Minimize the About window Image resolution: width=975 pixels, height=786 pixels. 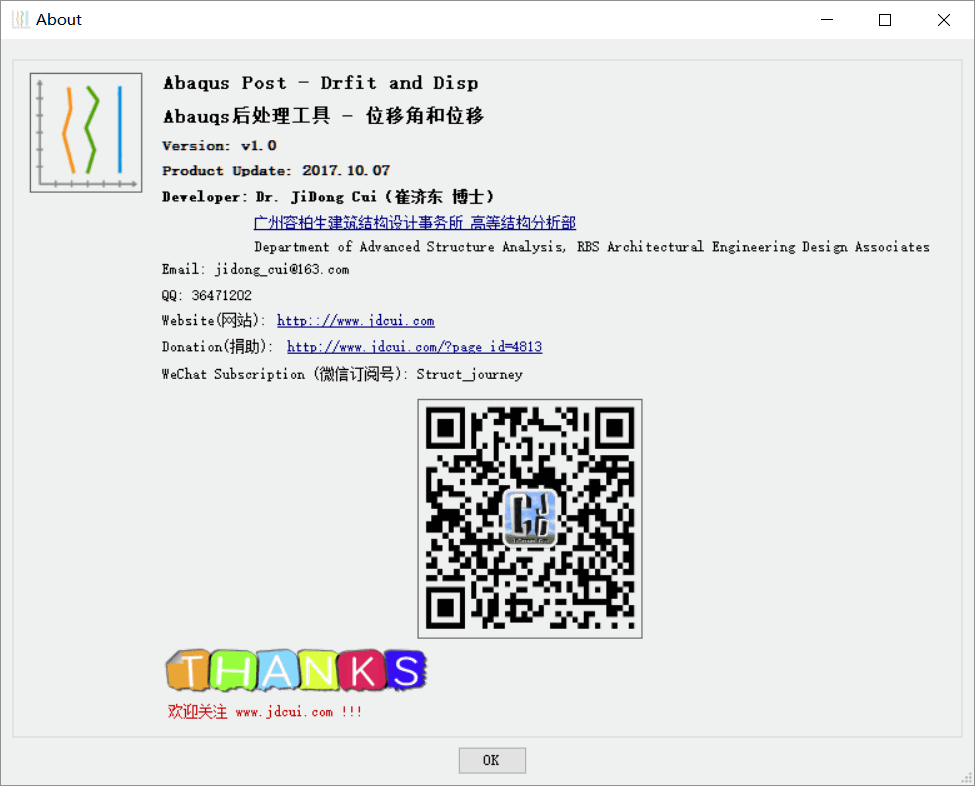click(x=827, y=20)
